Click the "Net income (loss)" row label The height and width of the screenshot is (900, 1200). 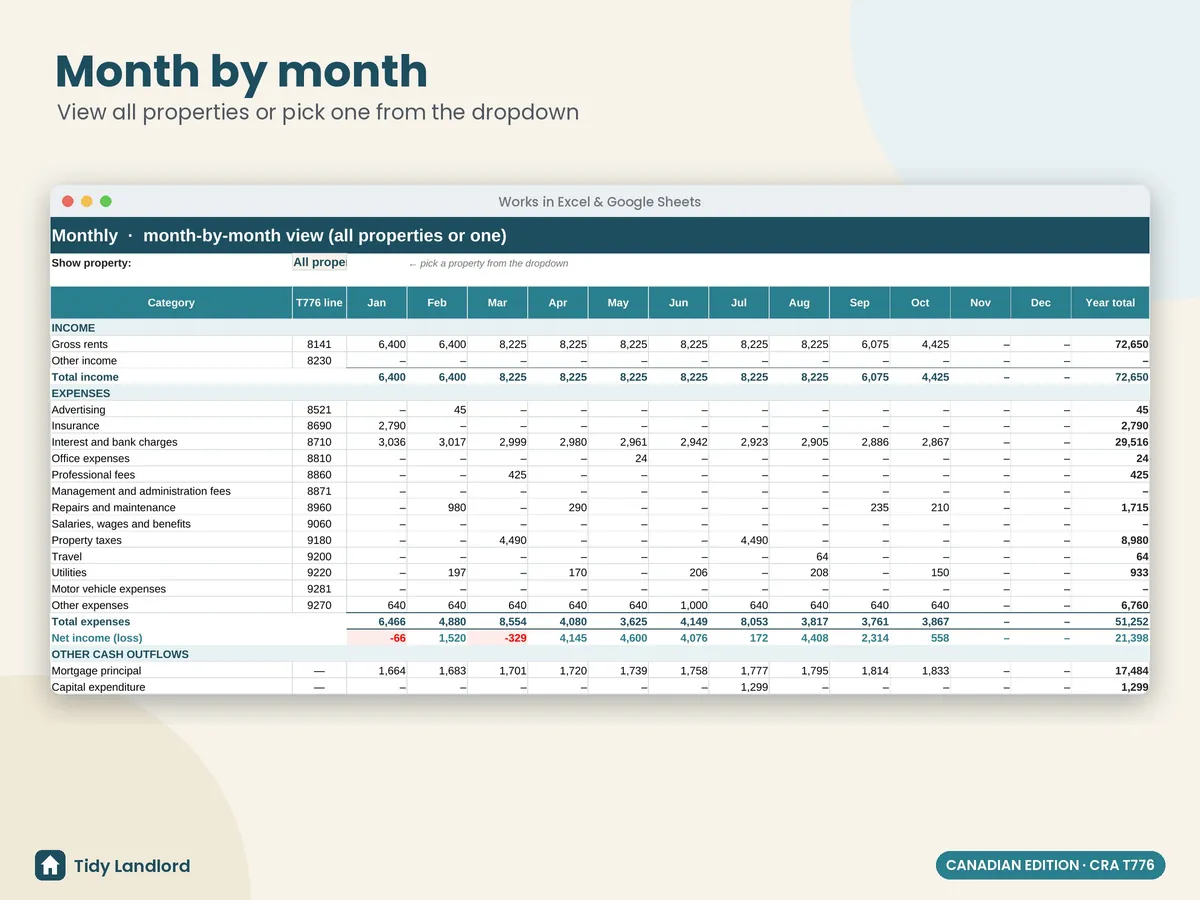click(97, 638)
